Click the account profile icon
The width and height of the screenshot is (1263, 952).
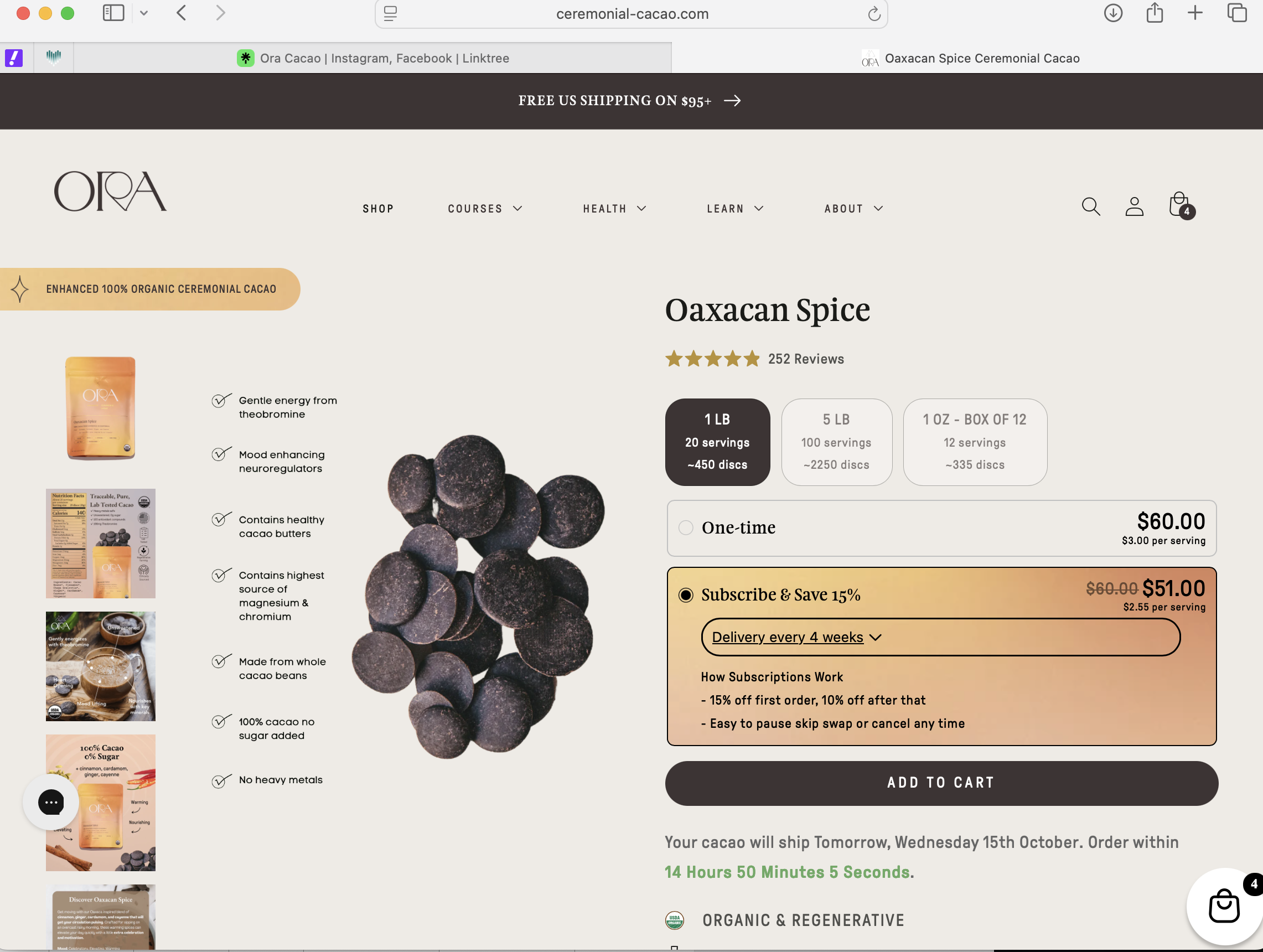tap(1133, 206)
